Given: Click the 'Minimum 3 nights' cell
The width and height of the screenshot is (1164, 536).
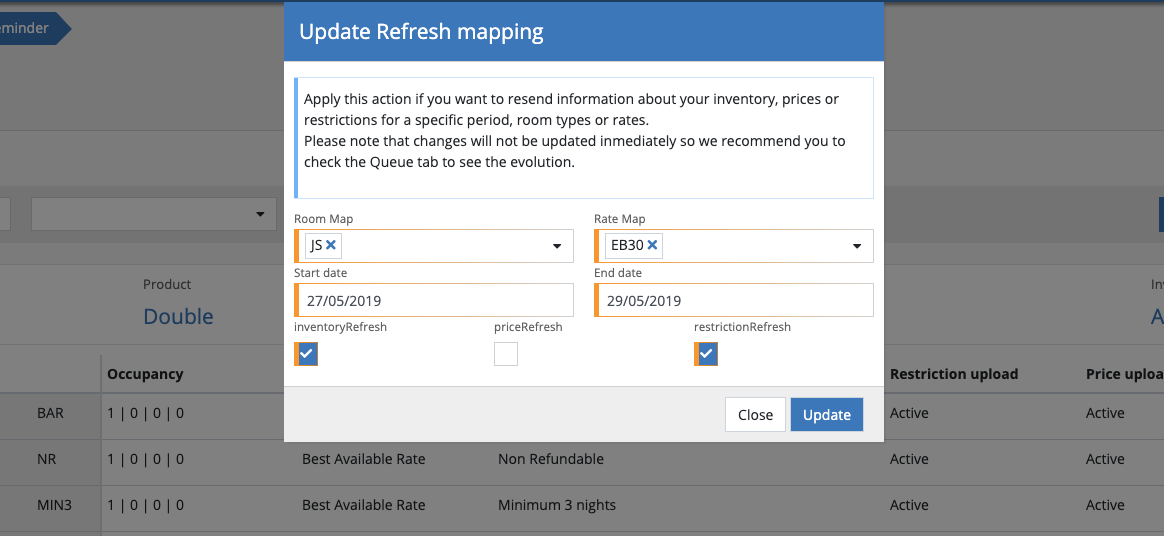Looking at the screenshot, I should point(556,505).
